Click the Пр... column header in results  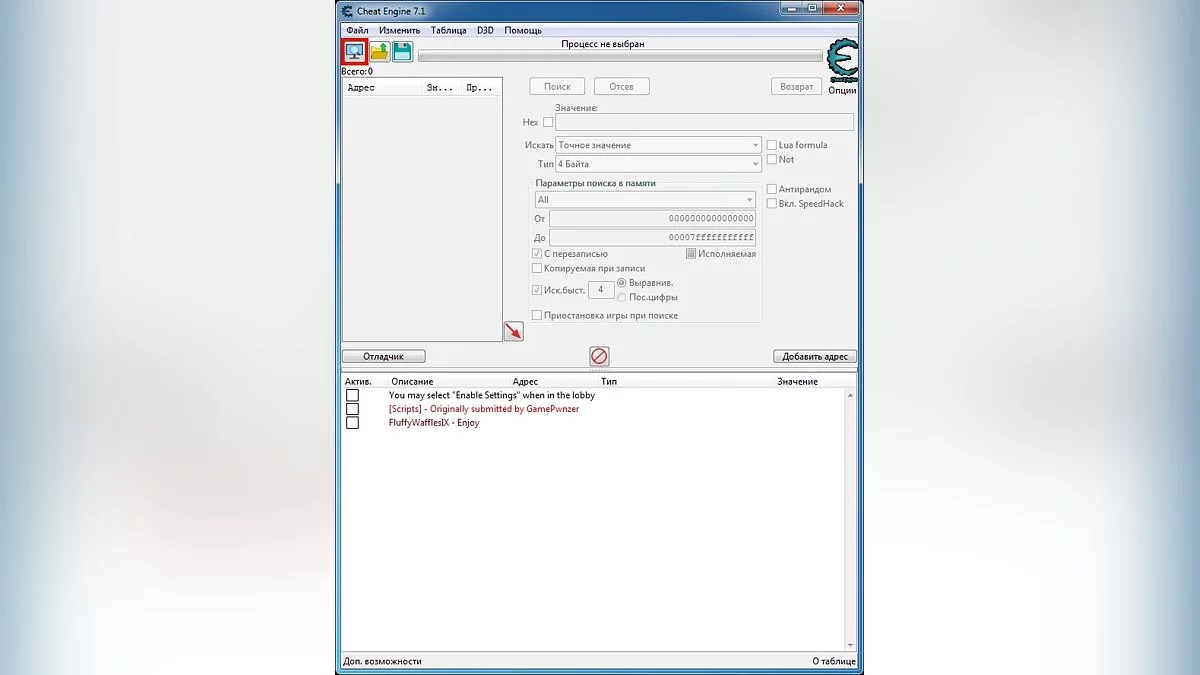click(479, 88)
